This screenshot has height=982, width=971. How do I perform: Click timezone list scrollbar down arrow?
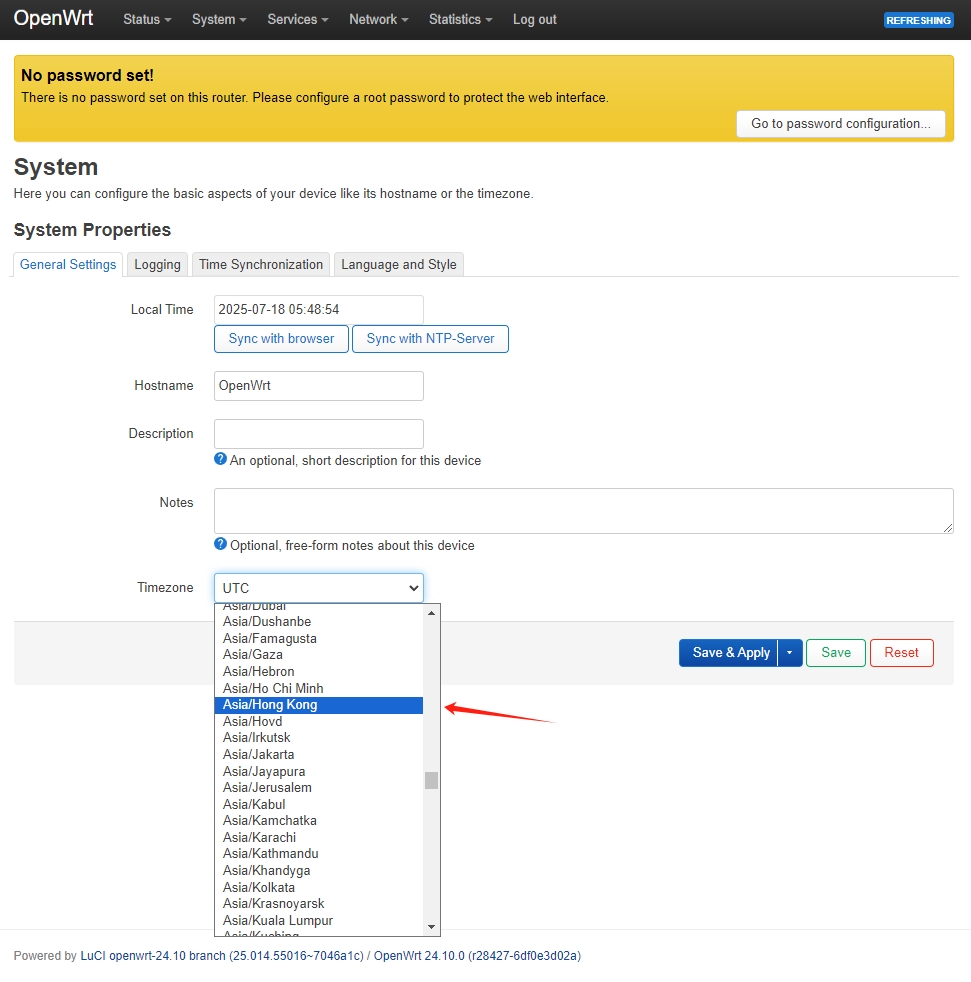click(x=431, y=927)
